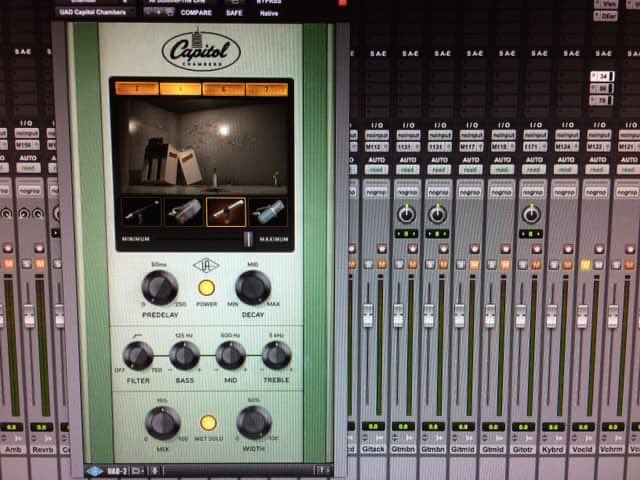640x480 pixels.
Task: Click the volume fader on the Vocld track
Action: [x=582, y=316]
